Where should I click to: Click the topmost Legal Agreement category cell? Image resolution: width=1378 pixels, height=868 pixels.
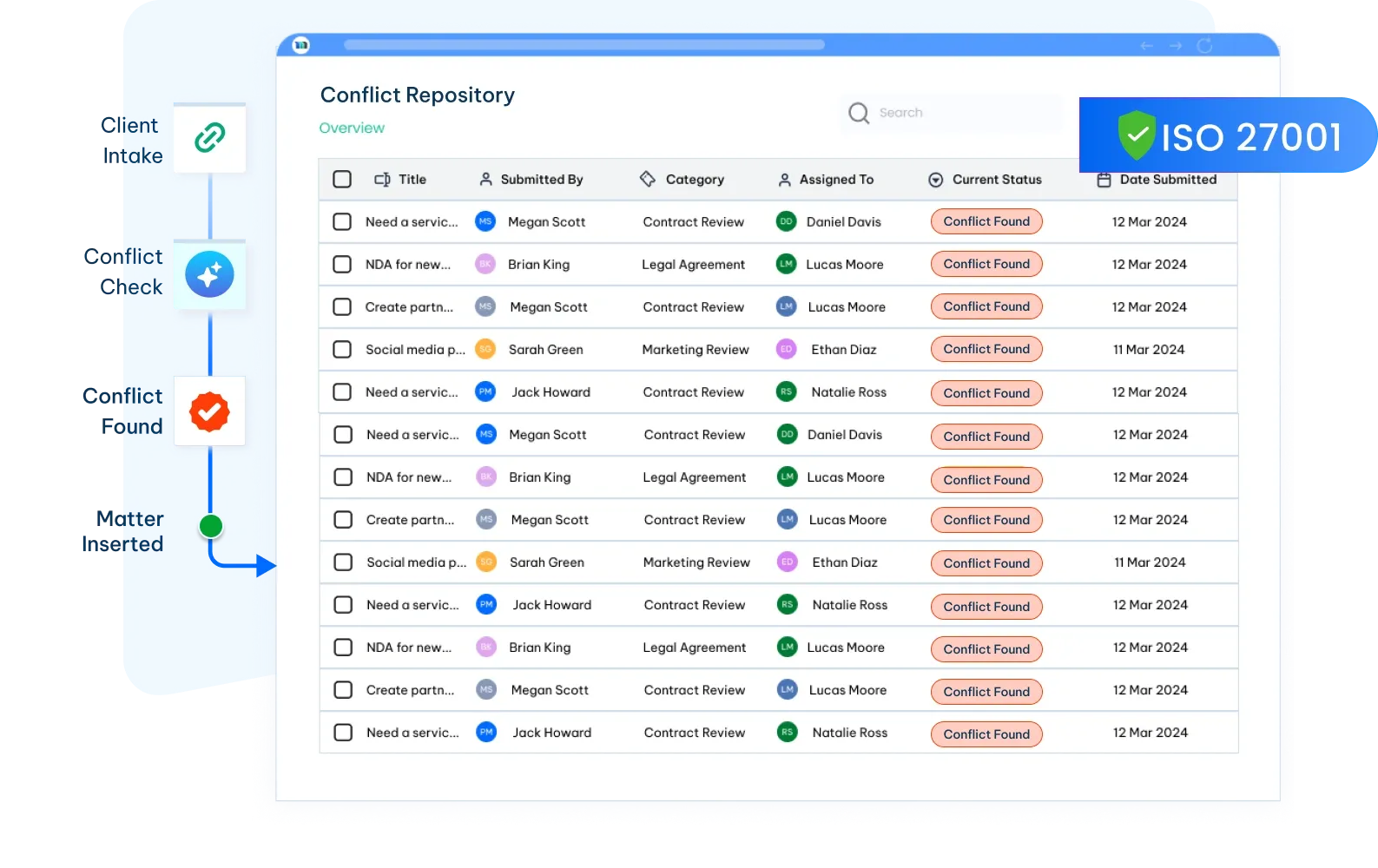click(x=693, y=265)
